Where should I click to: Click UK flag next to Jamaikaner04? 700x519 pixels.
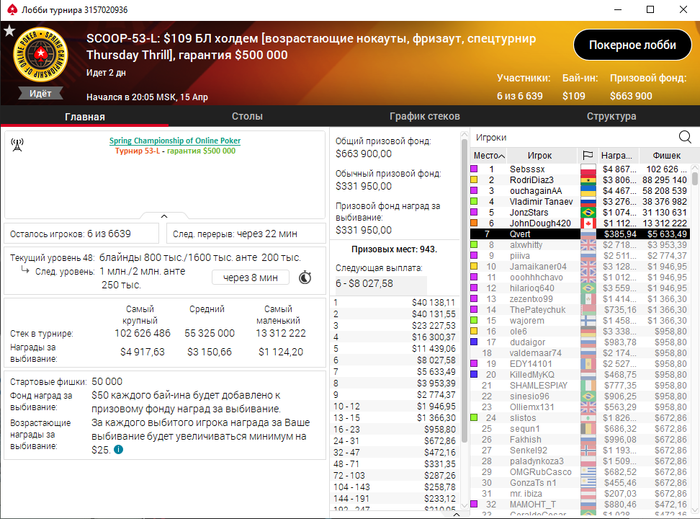click(588, 266)
